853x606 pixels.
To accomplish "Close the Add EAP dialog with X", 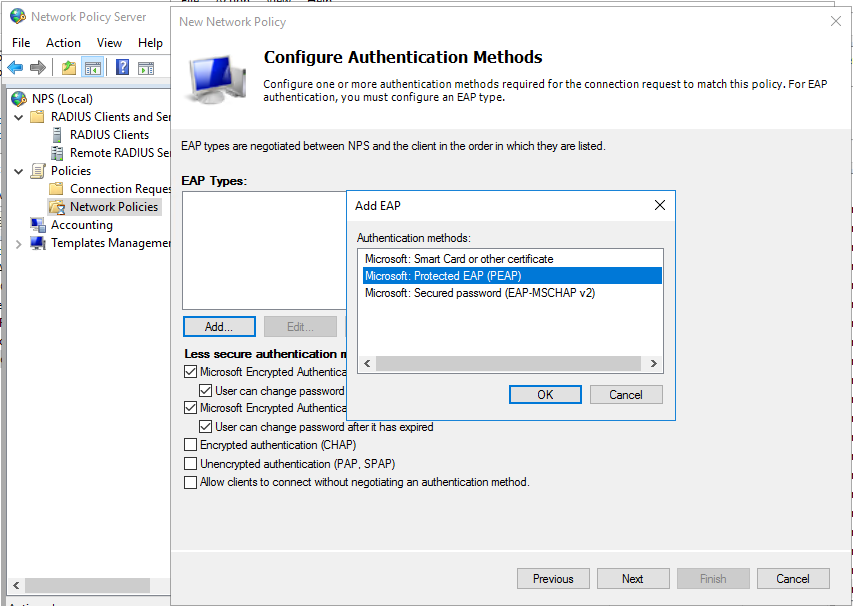I will [x=660, y=205].
